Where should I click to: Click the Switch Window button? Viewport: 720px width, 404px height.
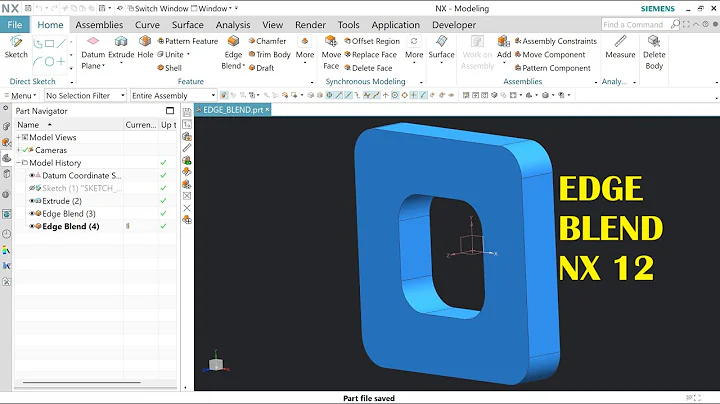[x=158, y=8]
